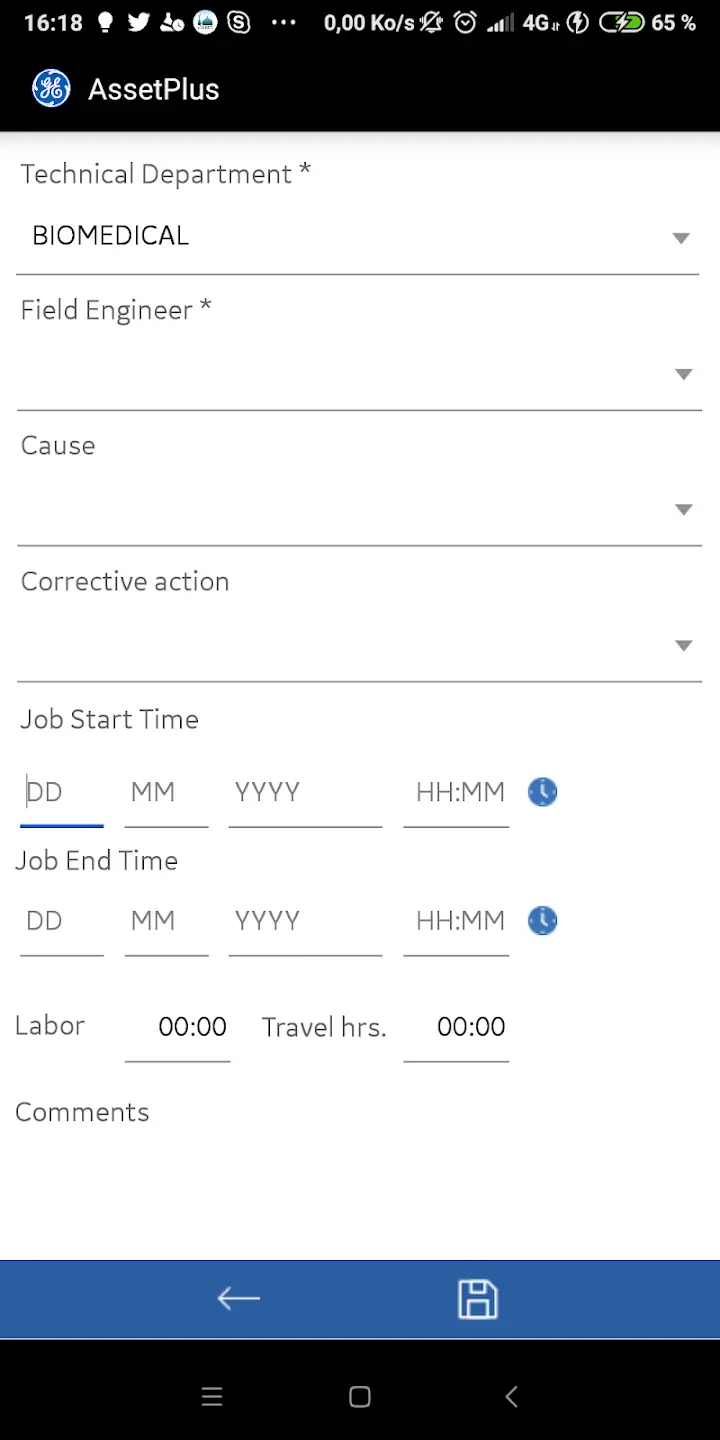
Task: Save the form with the floppy disk icon
Action: (477, 1299)
